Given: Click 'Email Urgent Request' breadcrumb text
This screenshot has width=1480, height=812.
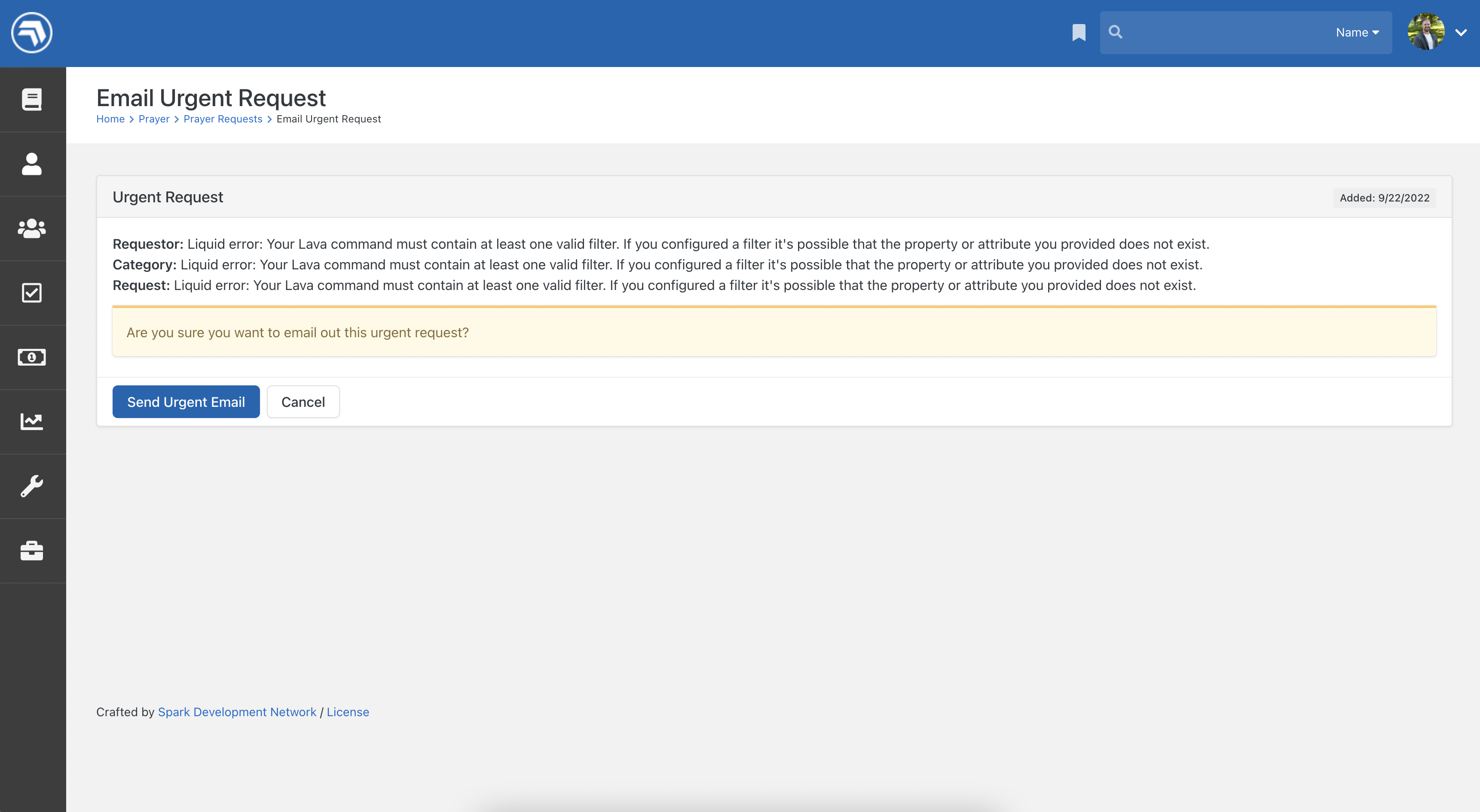Looking at the screenshot, I should [329, 119].
